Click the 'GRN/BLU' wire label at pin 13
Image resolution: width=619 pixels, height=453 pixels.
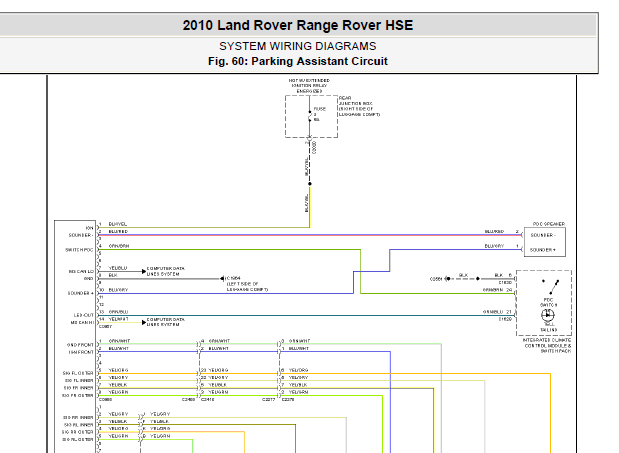(x=118, y=312)
